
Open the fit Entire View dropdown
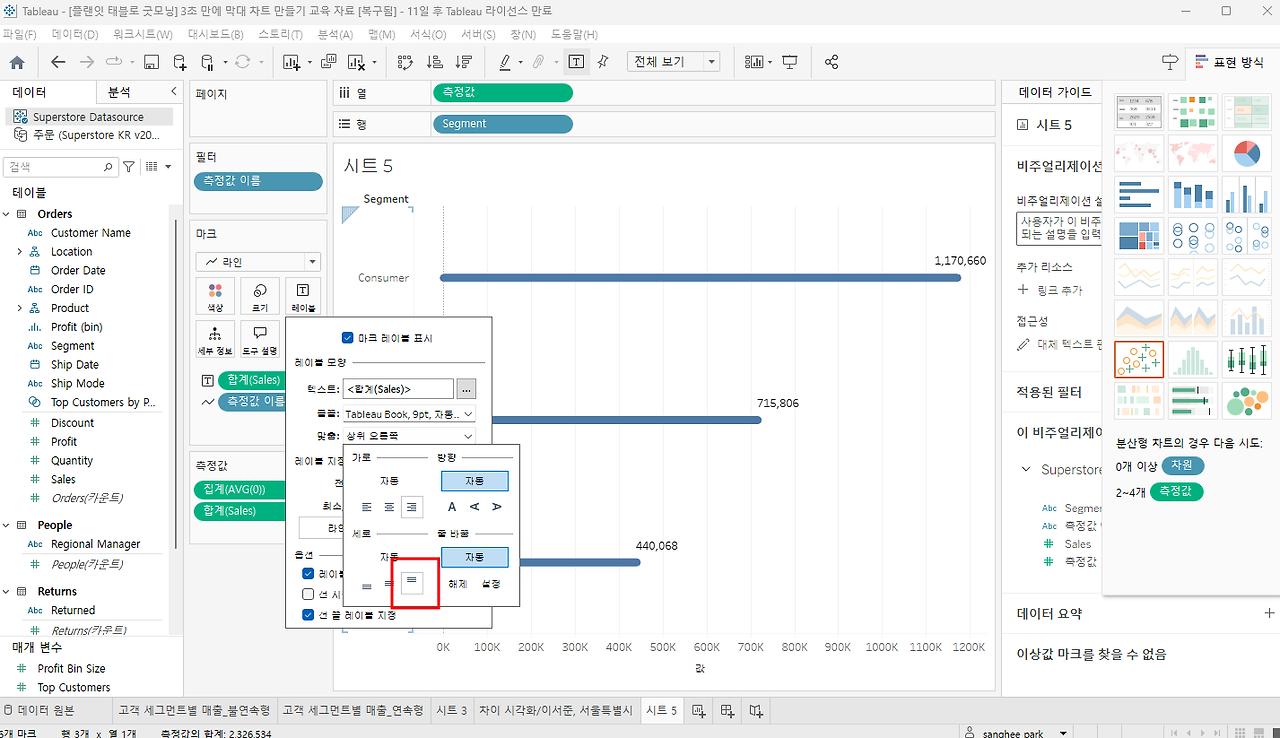(673, 62)
